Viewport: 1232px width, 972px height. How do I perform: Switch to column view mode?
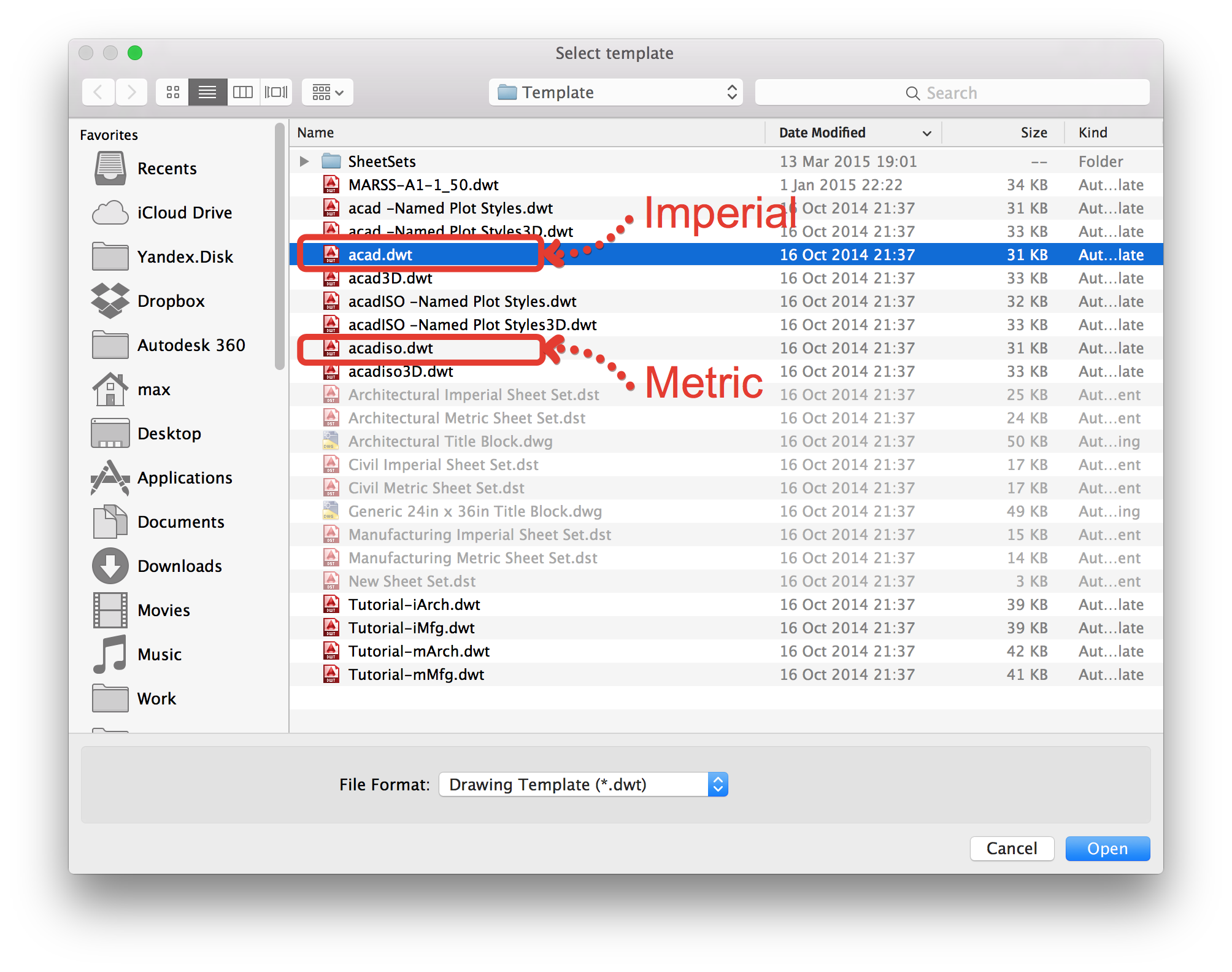click(243, 93)
